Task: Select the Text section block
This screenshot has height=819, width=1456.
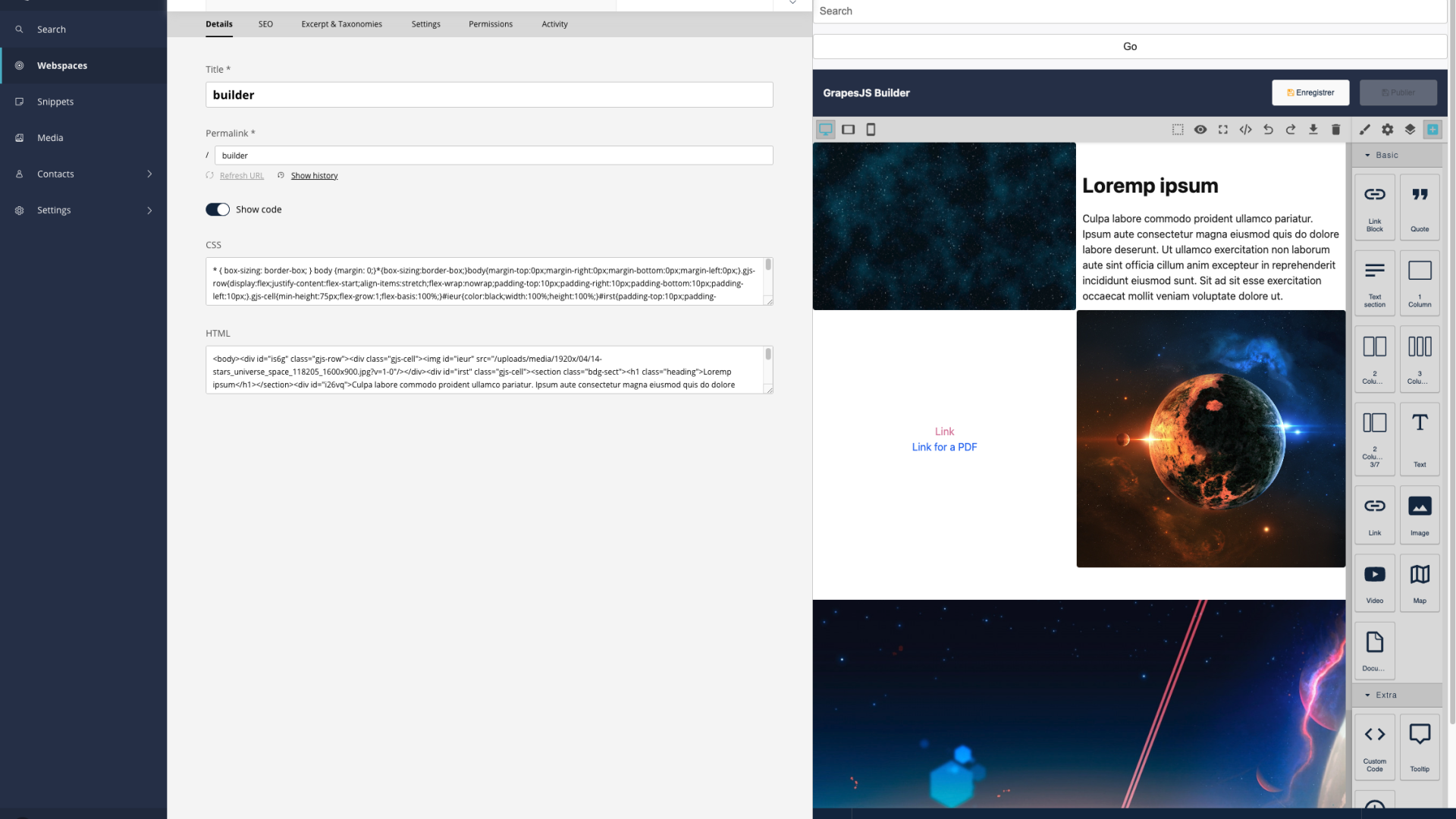Action: pyautogui.click(x=1375, y=283)
